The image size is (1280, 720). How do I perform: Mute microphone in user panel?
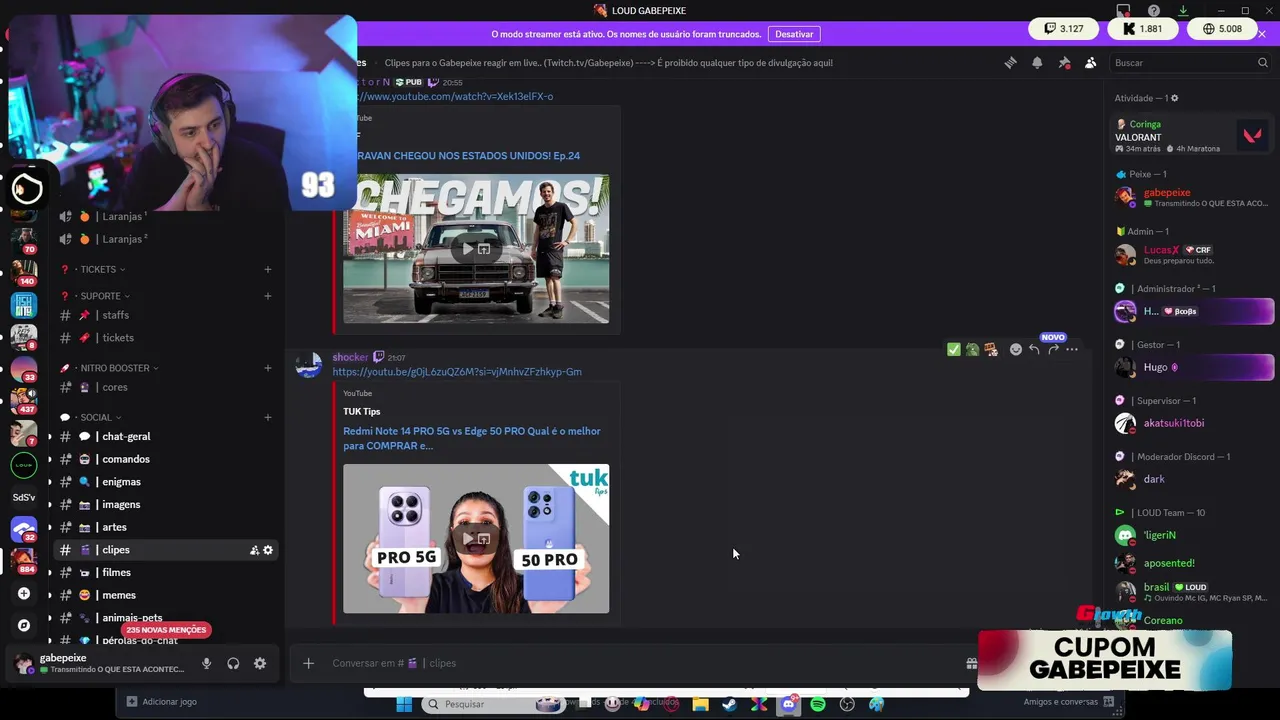pos(206,663)
